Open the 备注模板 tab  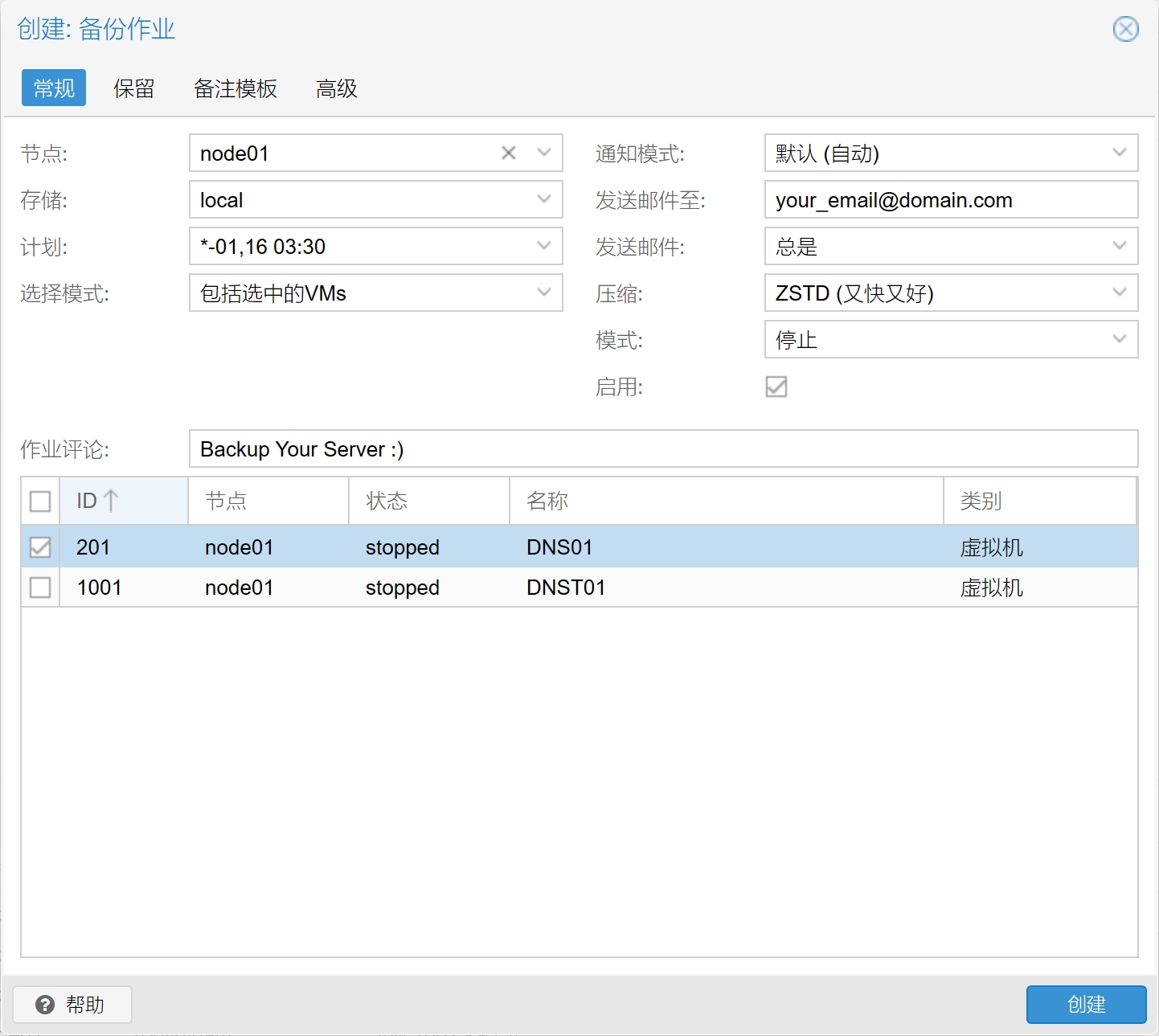click(235, 88)
